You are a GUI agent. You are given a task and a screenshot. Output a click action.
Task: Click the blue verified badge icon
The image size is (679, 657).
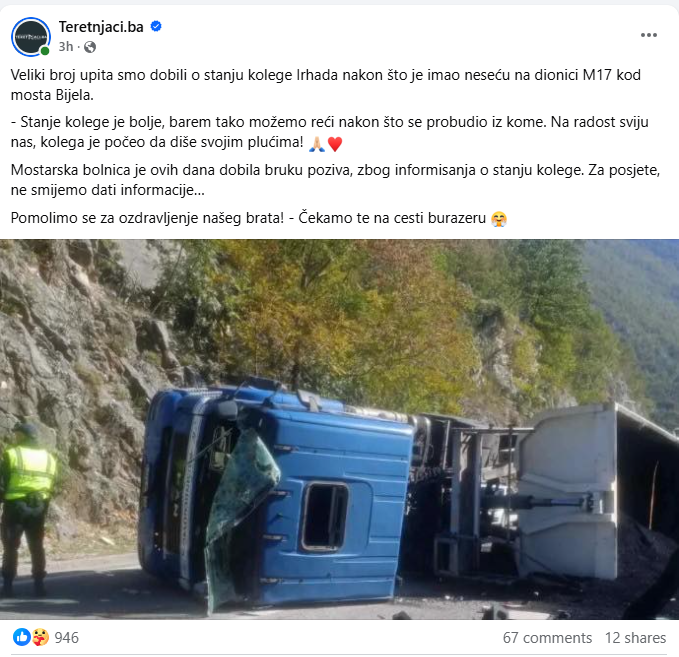[156, 26]
